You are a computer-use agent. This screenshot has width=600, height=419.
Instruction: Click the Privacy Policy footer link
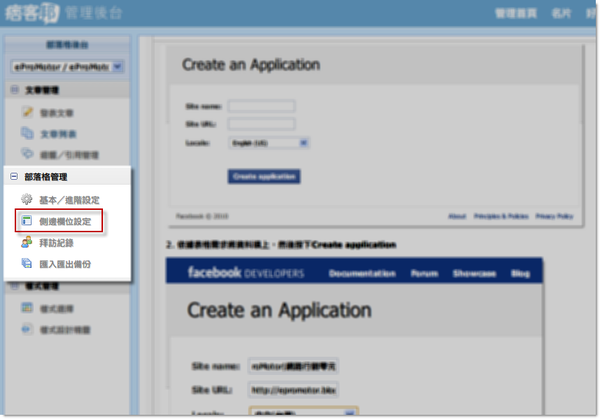pos(554,216)
